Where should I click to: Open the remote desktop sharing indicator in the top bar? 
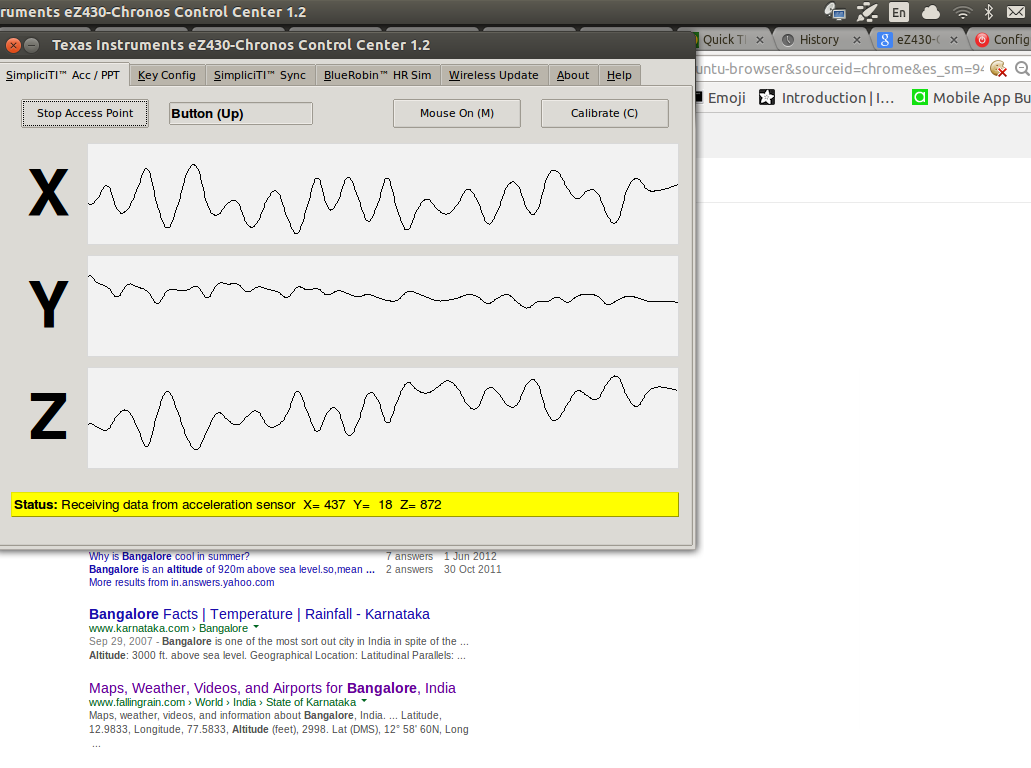click(835, 12)
